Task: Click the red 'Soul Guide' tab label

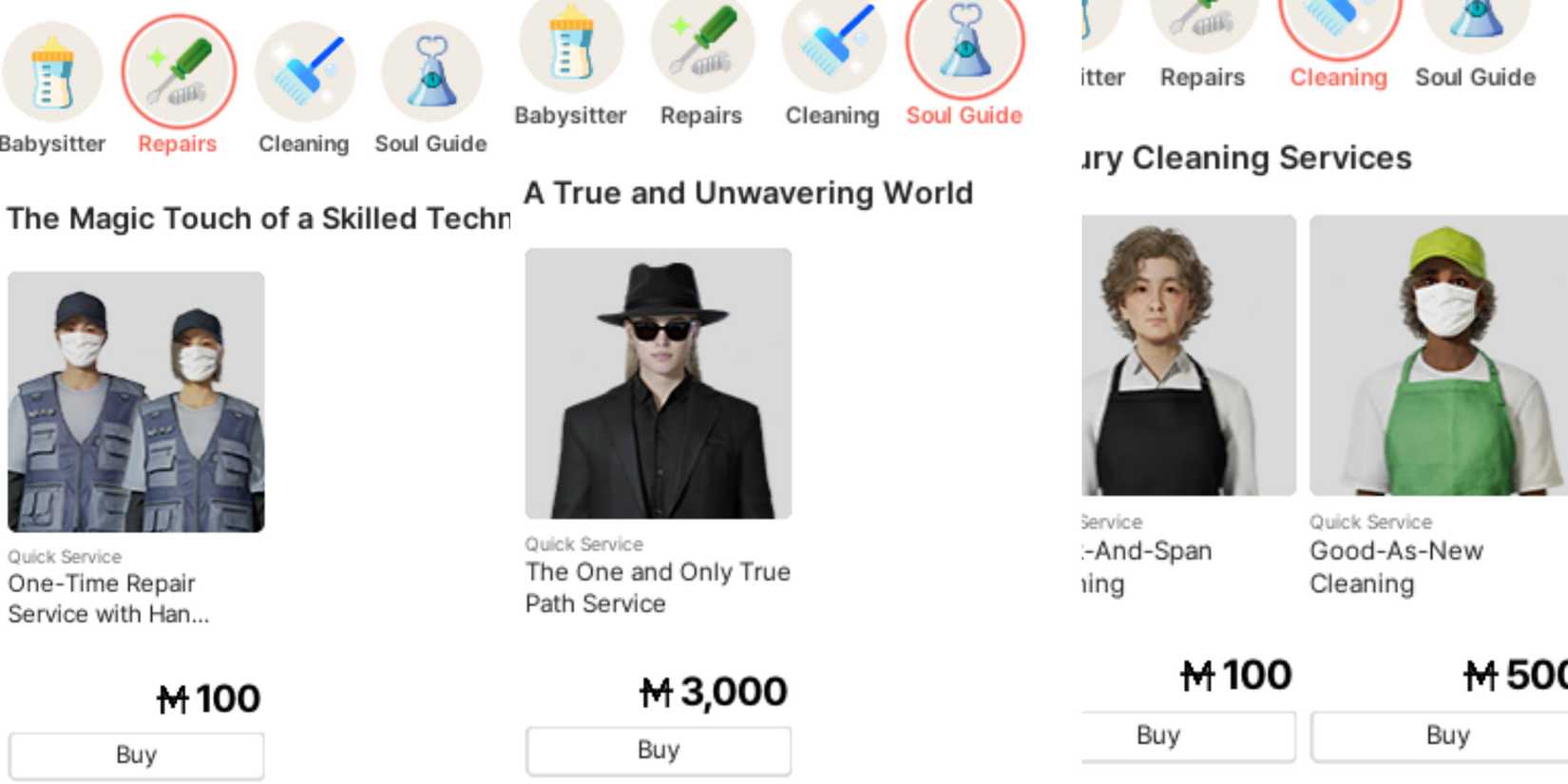Action: (964, 115)
